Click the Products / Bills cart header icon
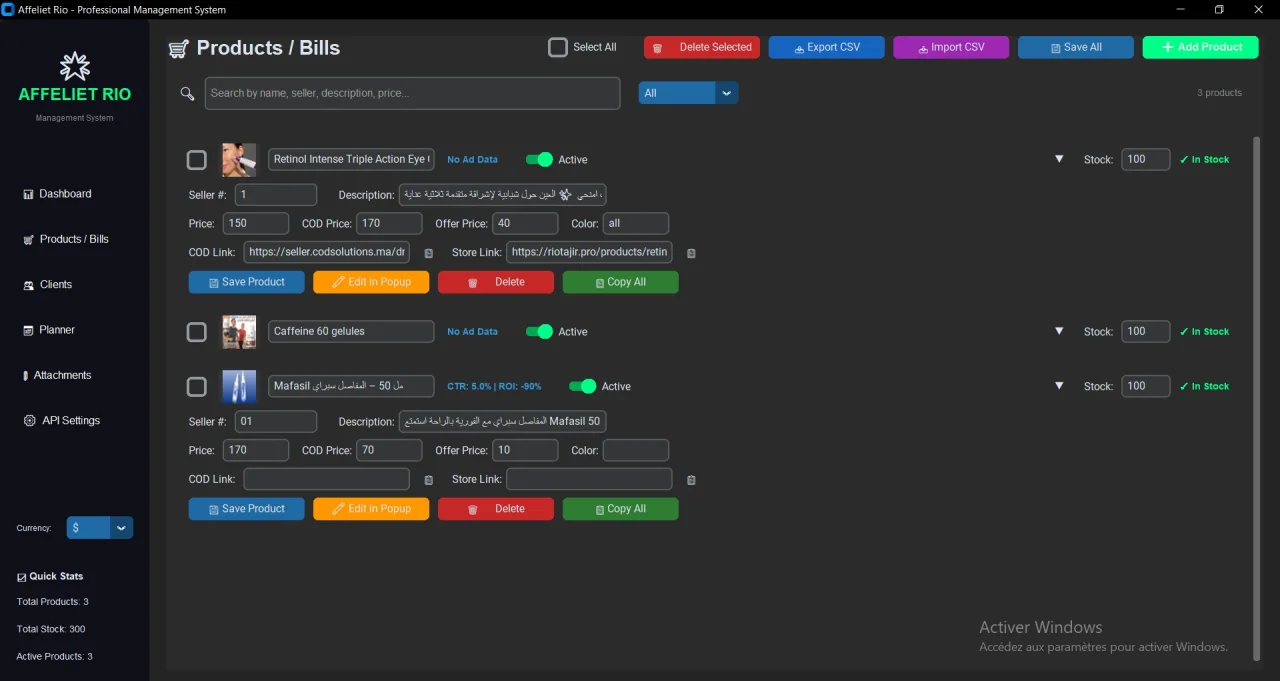Screen dimensions: 1280x681 point(178,48)
